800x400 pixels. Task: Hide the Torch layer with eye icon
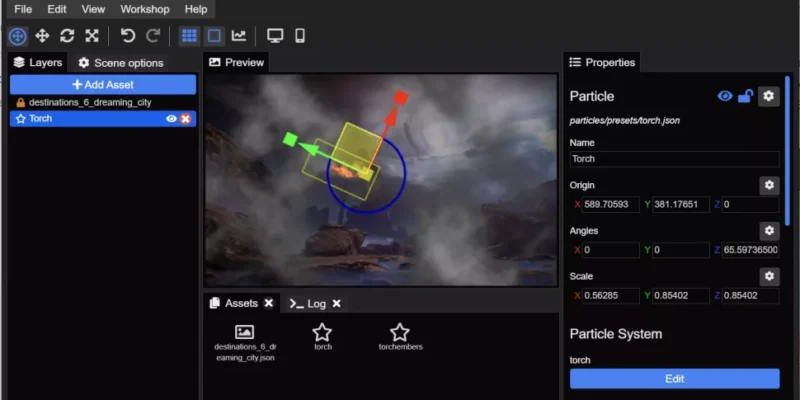pos(171,119)
